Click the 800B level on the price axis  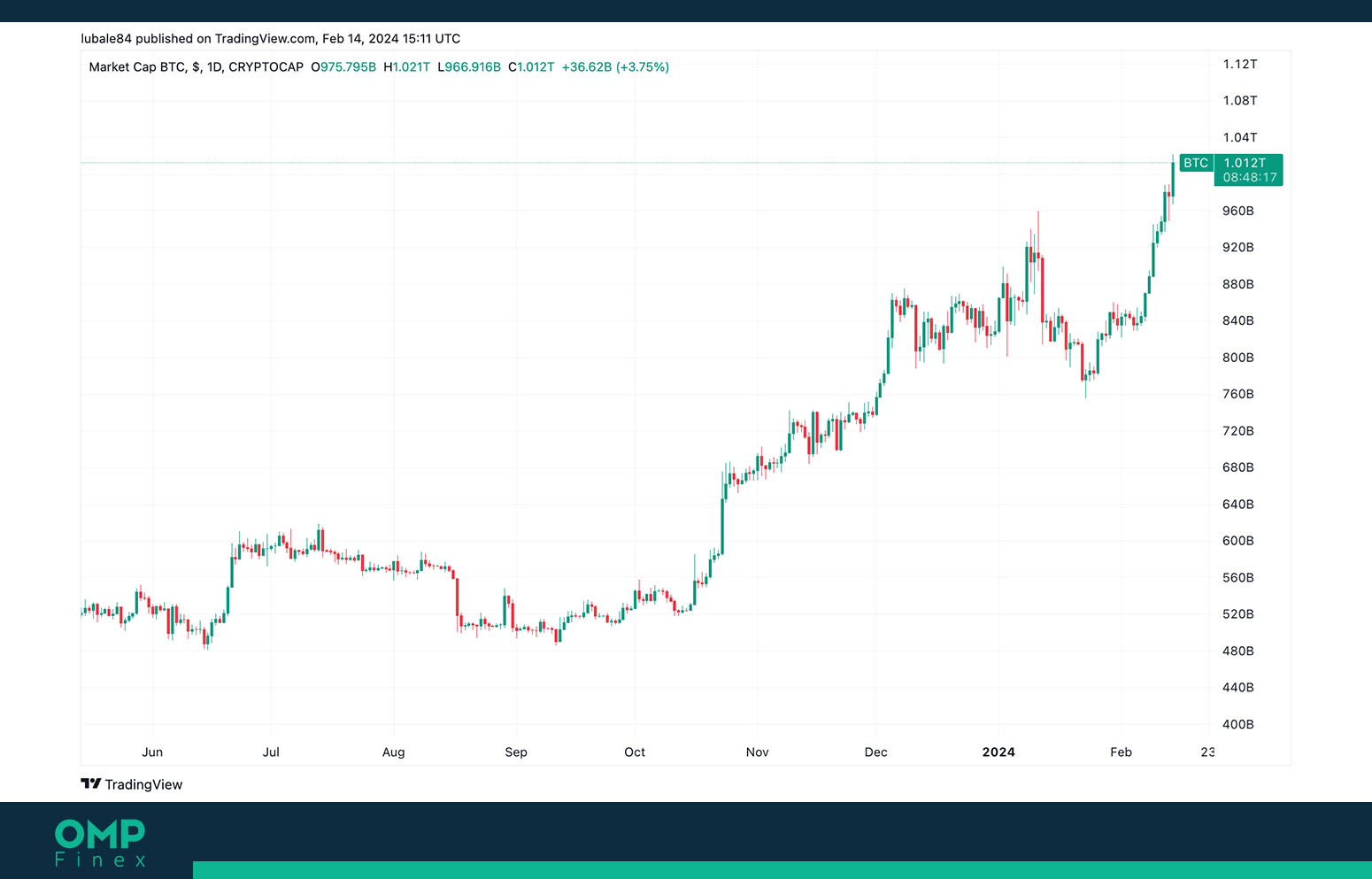tap(1238, 358)
